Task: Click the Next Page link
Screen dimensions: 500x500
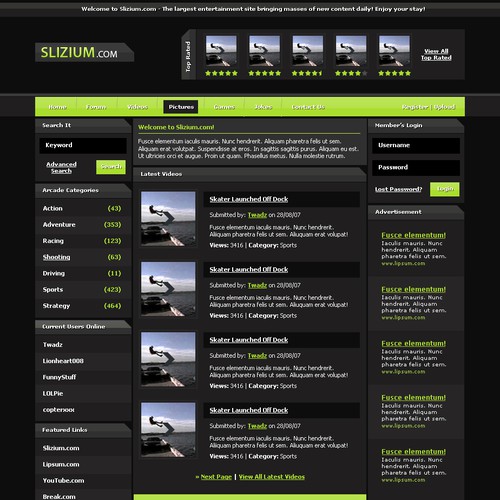Action: pos(216,477)
